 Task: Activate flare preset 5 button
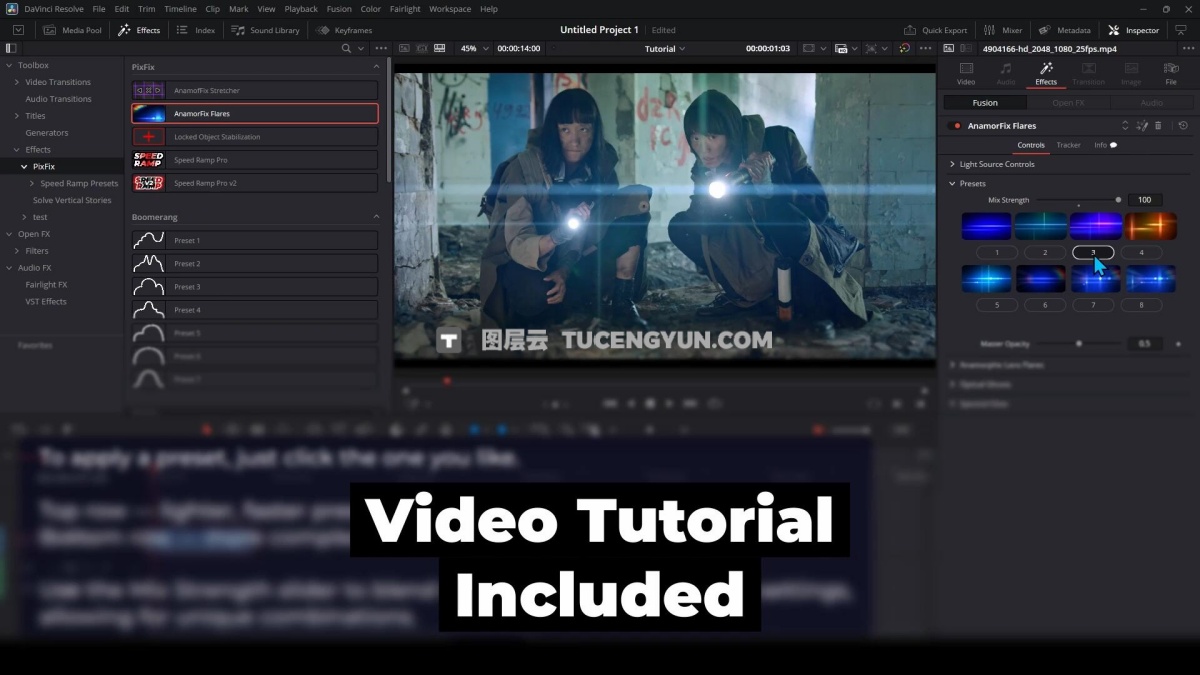[x=997, y=305]
